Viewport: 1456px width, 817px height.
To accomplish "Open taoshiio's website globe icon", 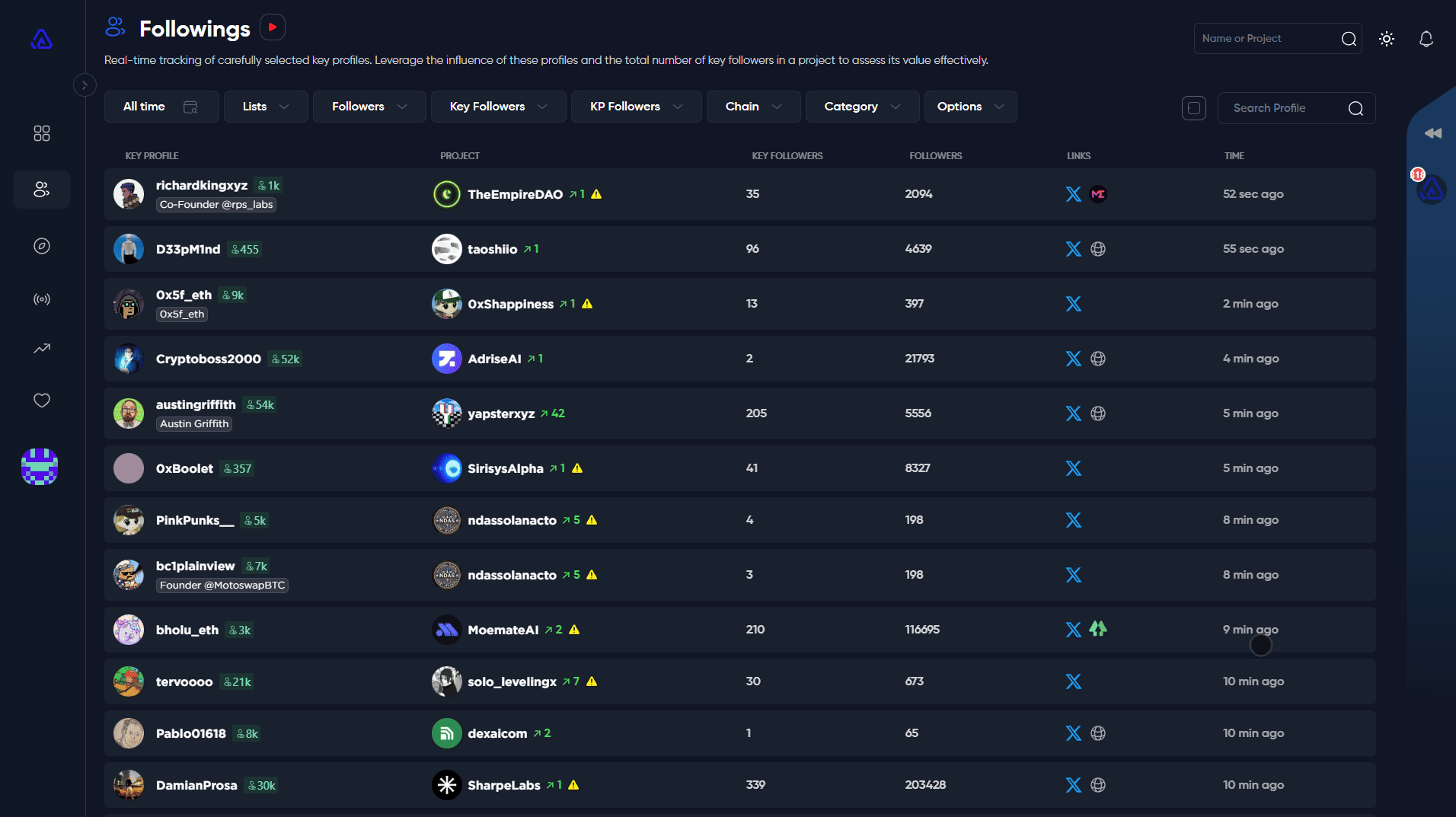I will 1097,249.
